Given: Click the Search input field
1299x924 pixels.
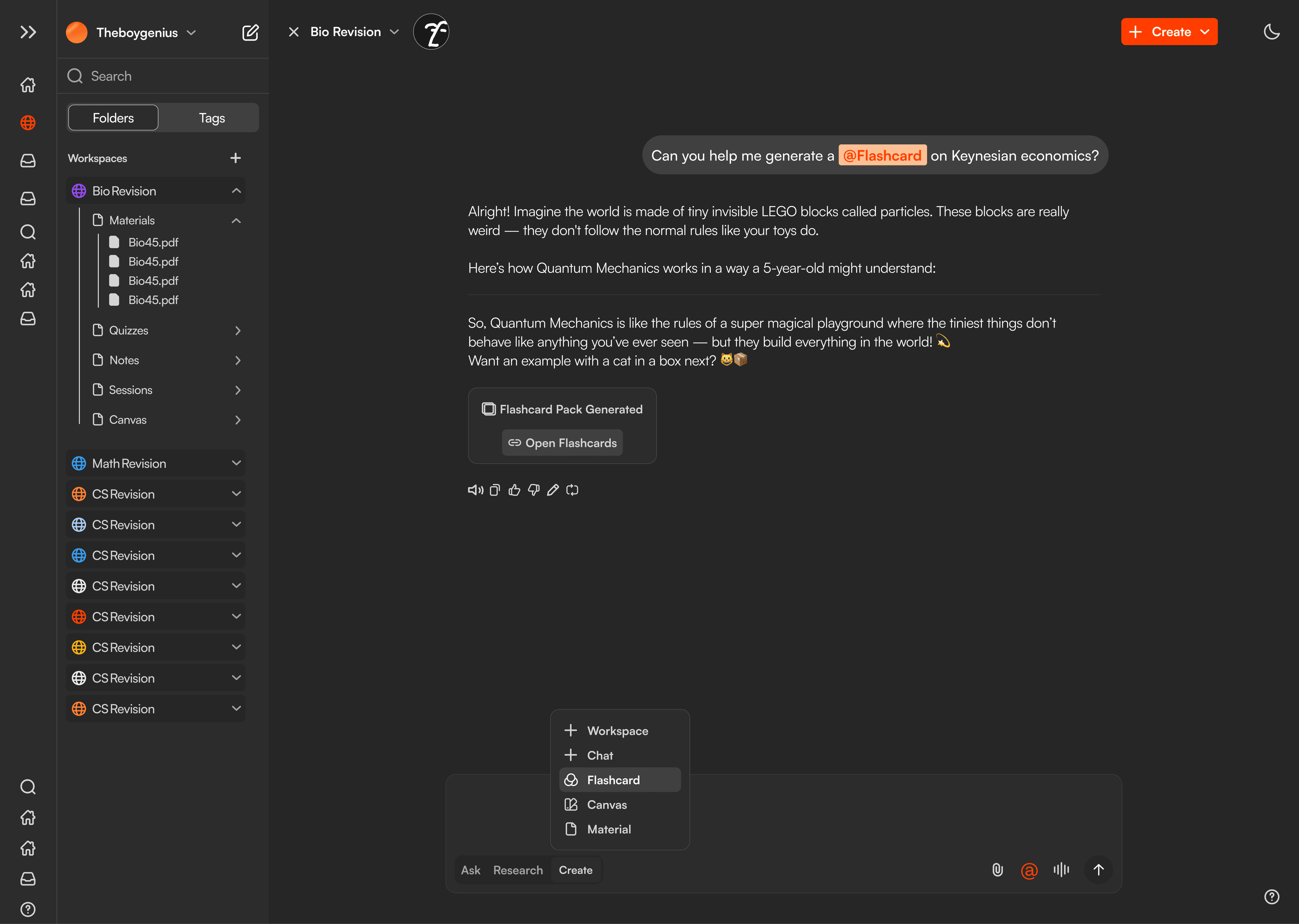Looking at the screenshot, I should point(170,76).
